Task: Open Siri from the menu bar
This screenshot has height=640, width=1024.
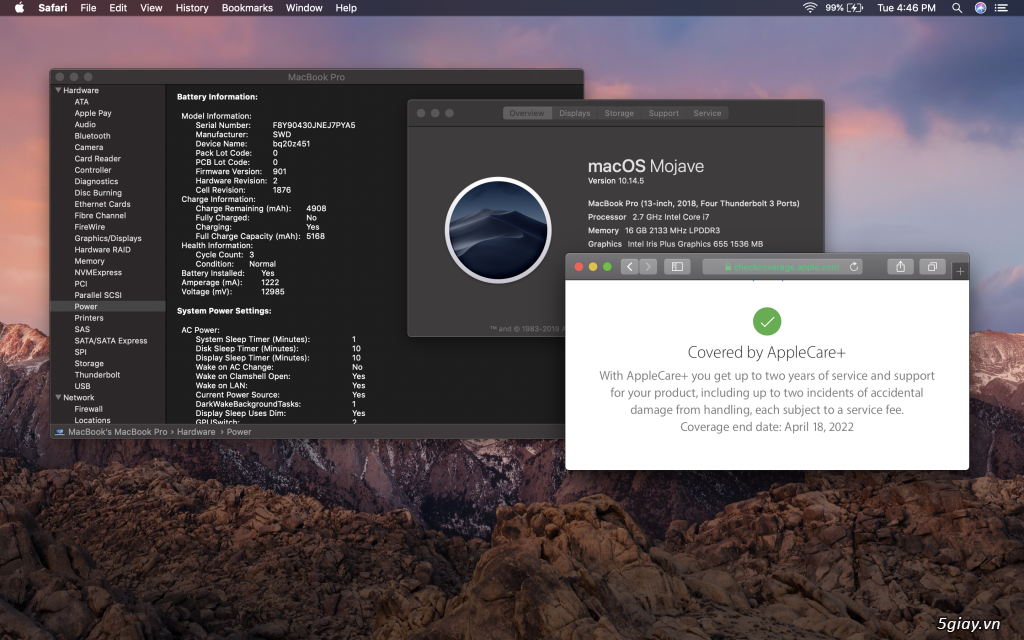Action: click(x=980, y=8)
